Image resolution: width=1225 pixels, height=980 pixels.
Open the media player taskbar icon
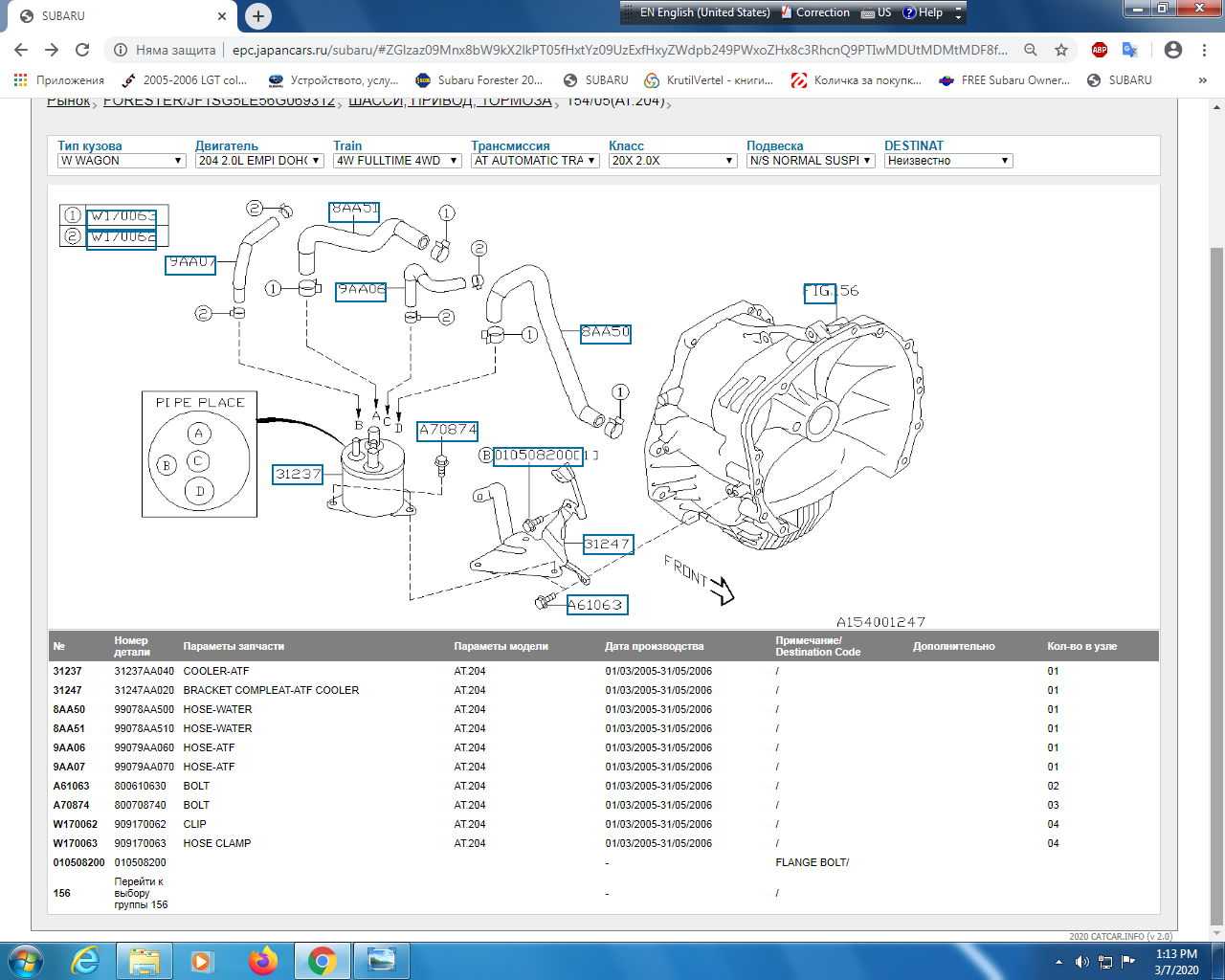coord(202,961)
